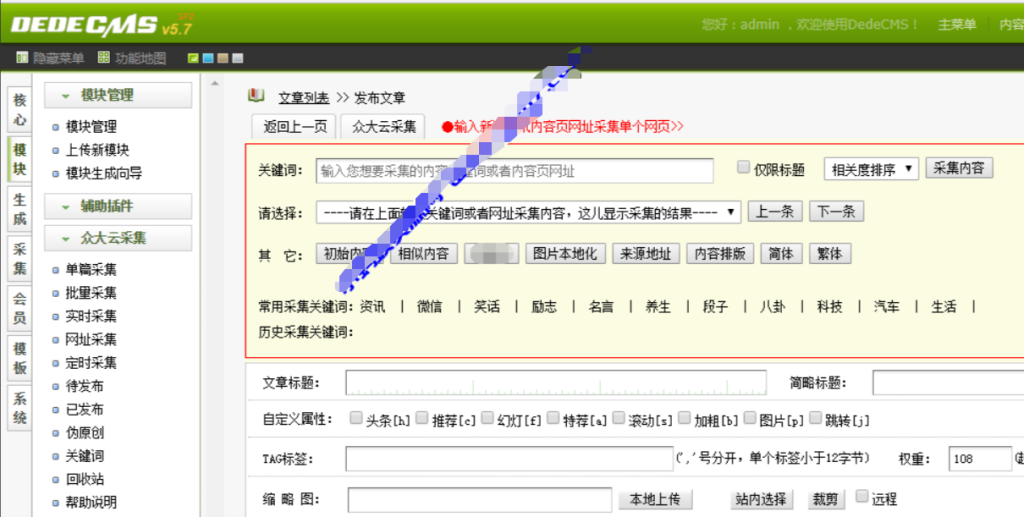The height and width of the screenshot is (517, 1024).
Task: Select the green theme color swatch
Action: pyautogui.click(x=193, y=58)
